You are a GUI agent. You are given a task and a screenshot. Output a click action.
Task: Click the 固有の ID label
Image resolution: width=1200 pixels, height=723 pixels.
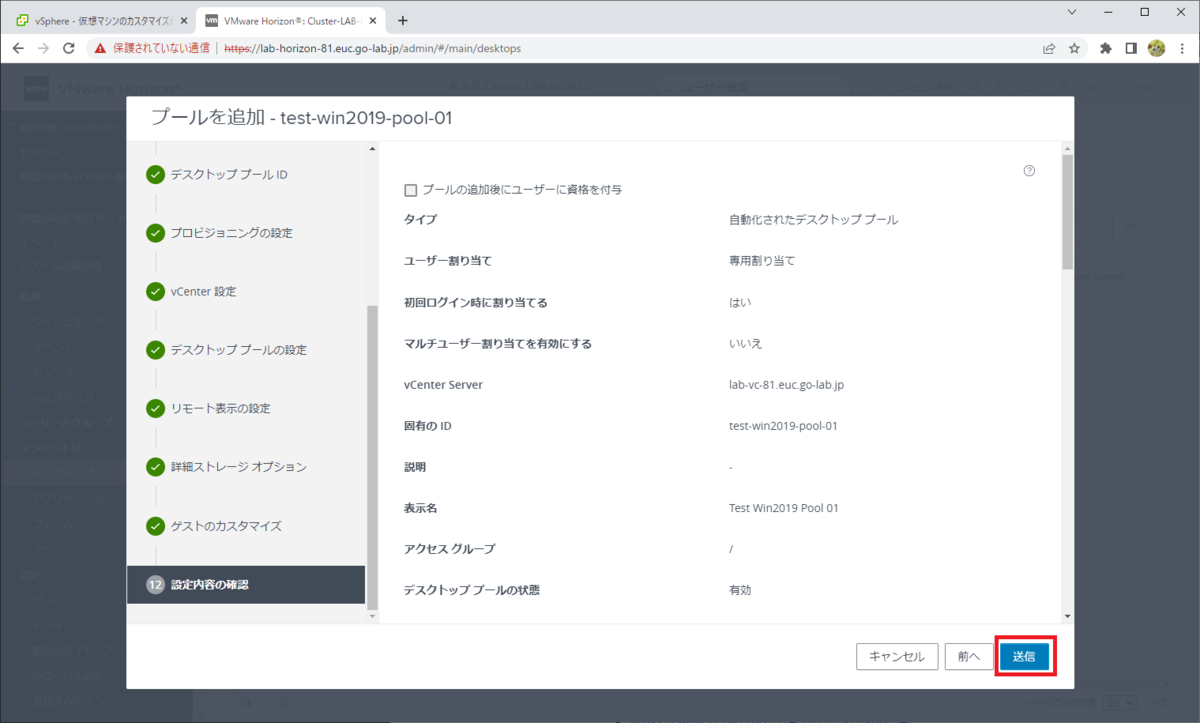pyautogui.click(x=428, y=426)
